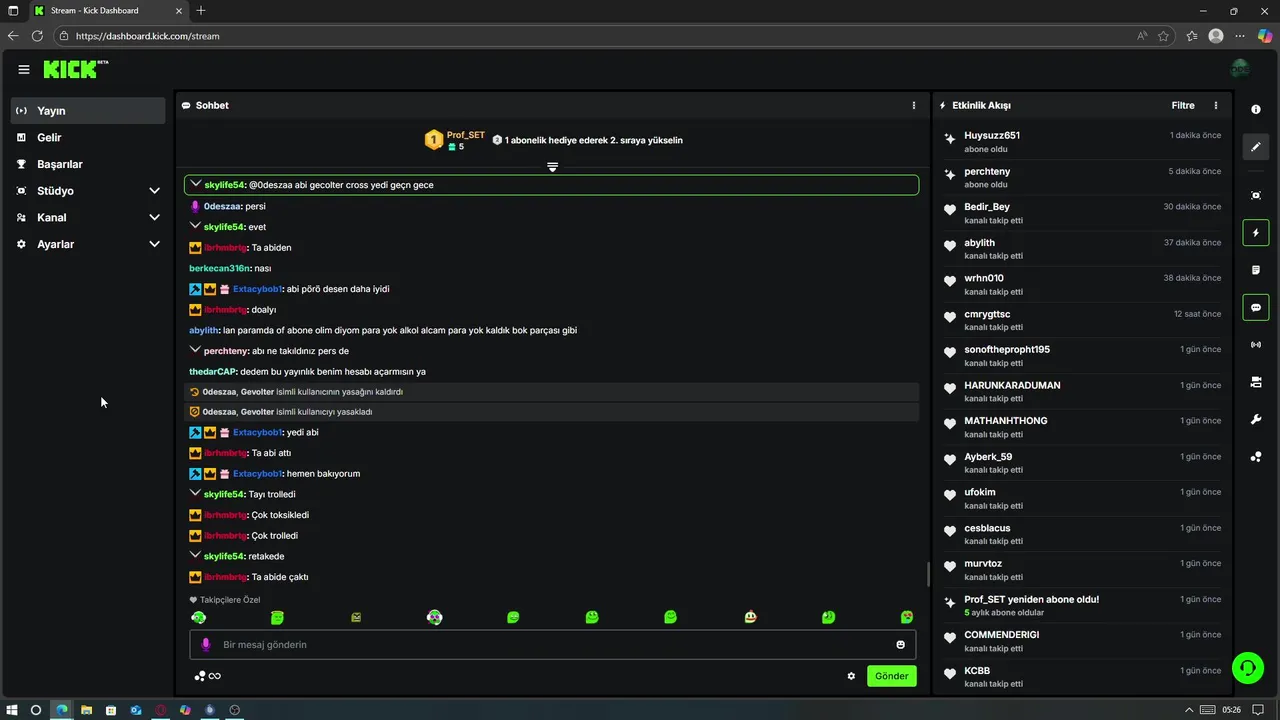This screenshot has width=1280, height=720.
Task: Click username abylith in the chat message
Action: pyautogui.click(x=204, y=330)
